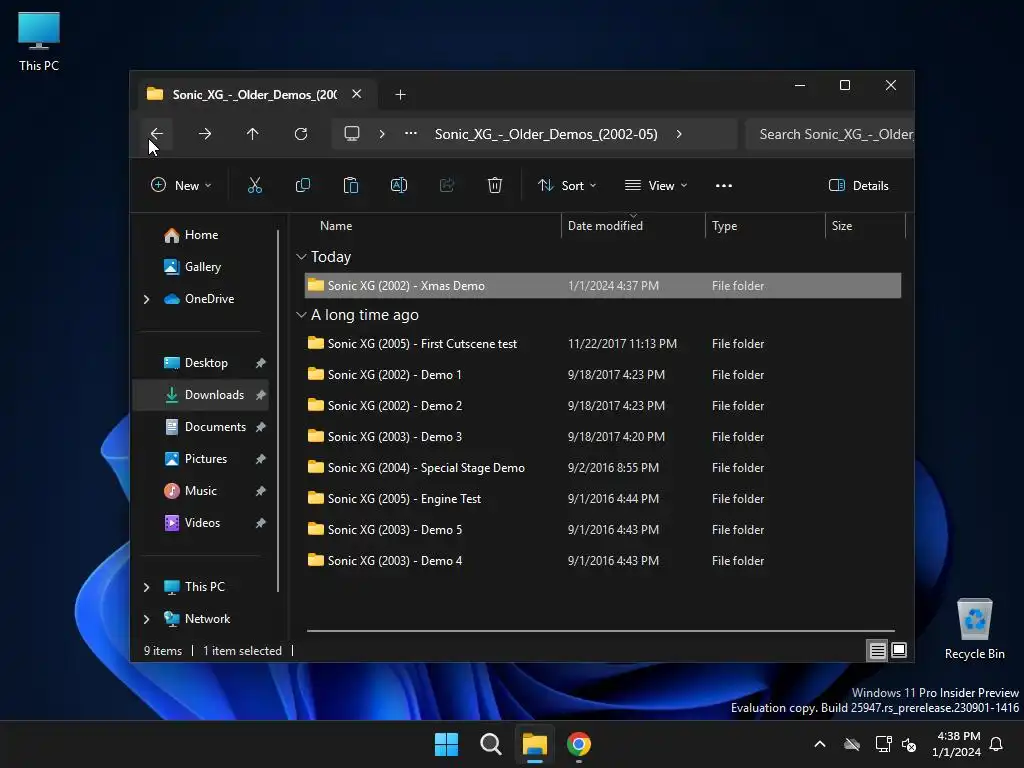Collapse the A long time ago group
The height and width of the screenshot is (768, 1024).
(x=301, y=315)
